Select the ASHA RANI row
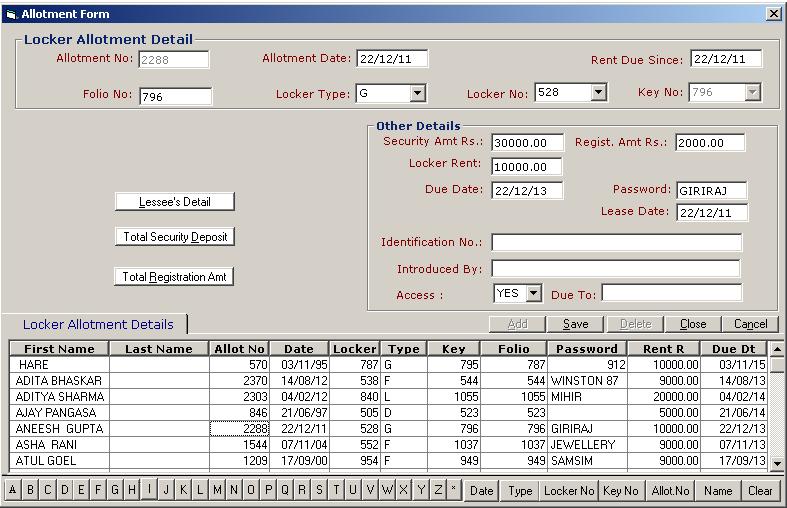This screenshot has height=508, width=787. 60,444
